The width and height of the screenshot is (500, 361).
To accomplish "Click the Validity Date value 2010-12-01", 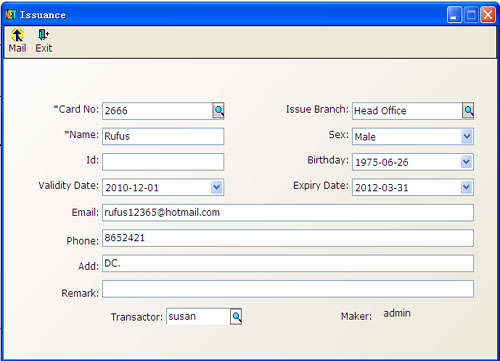I will (x=132, y=188).
